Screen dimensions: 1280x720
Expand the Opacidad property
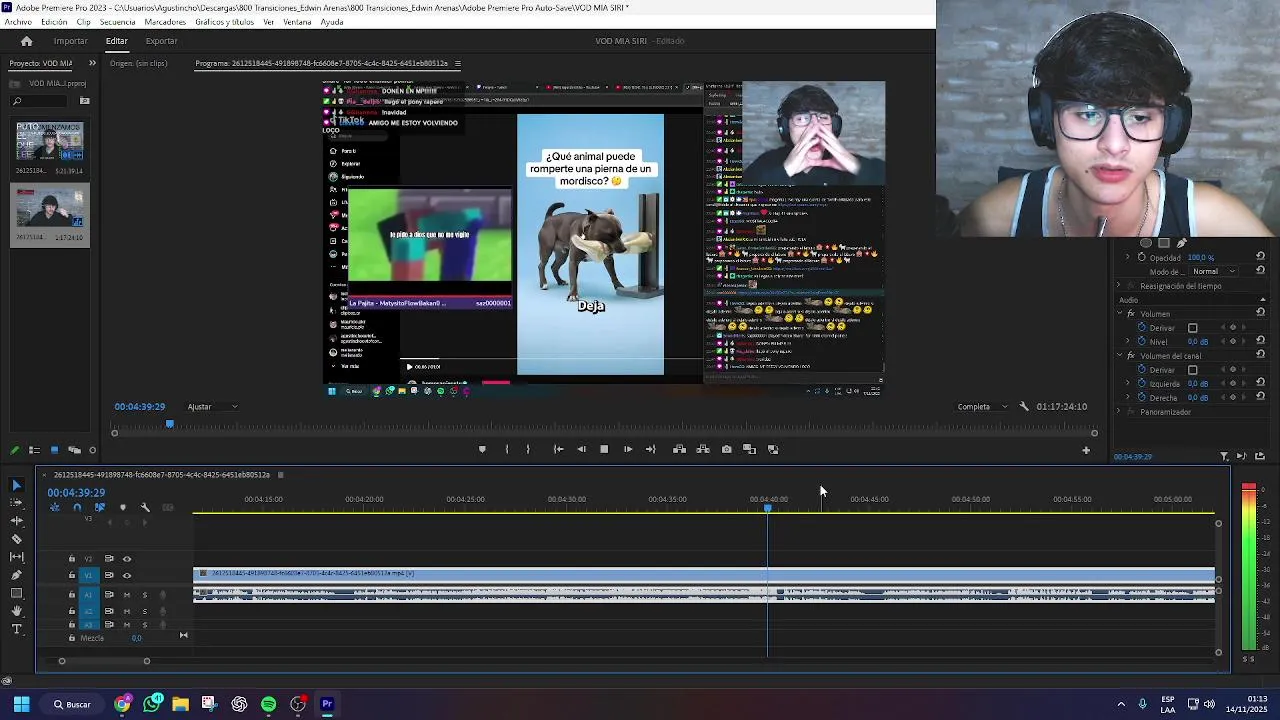tap(1128, 257)
